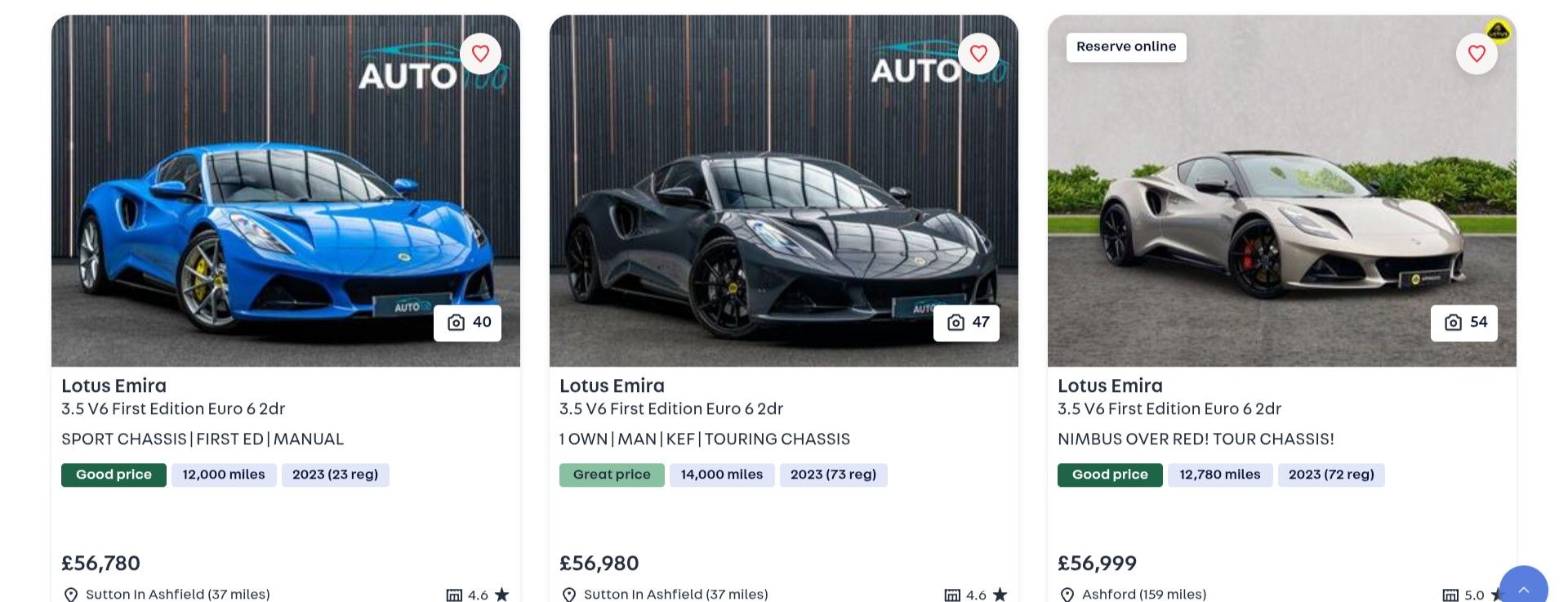Click the location pin under £56,980
This screenshot has height=602, width=1568.
pyautogui.click(x=569, y=595)
